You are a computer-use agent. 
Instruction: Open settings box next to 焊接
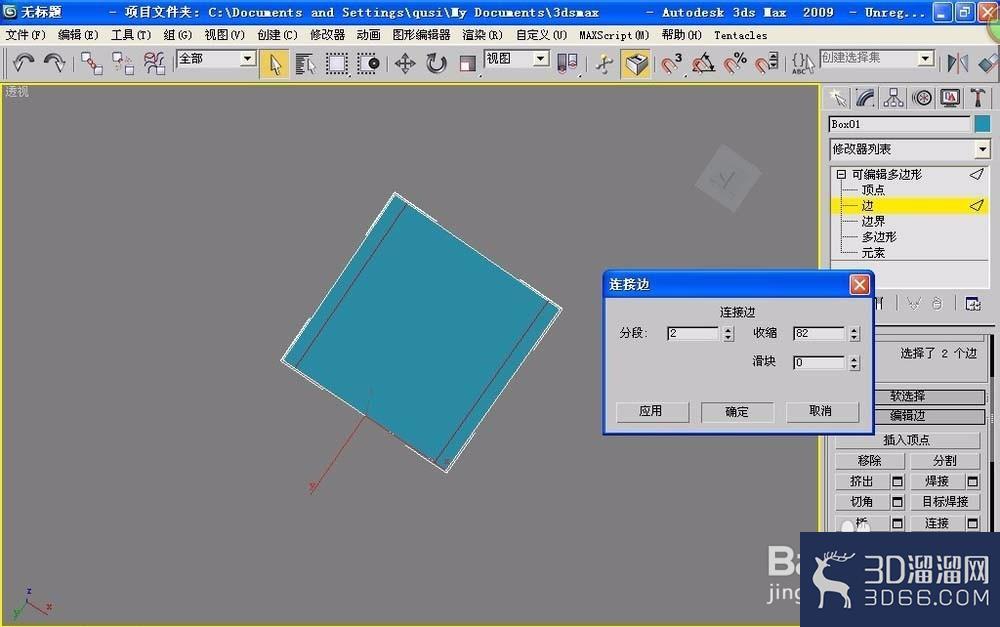coord(973,482)
